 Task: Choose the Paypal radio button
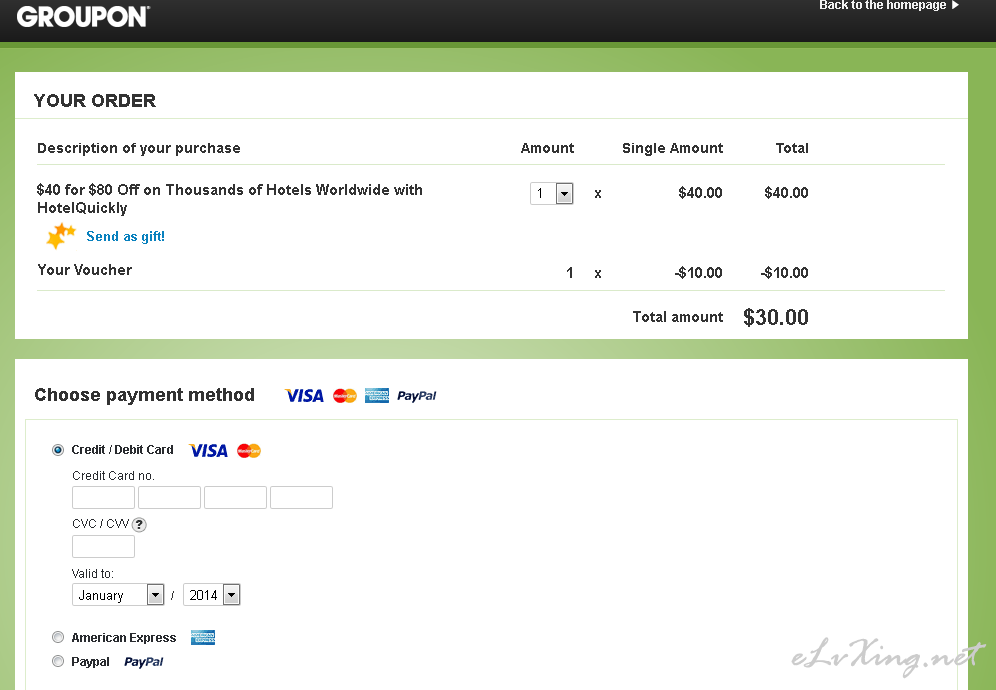(58, 661)
